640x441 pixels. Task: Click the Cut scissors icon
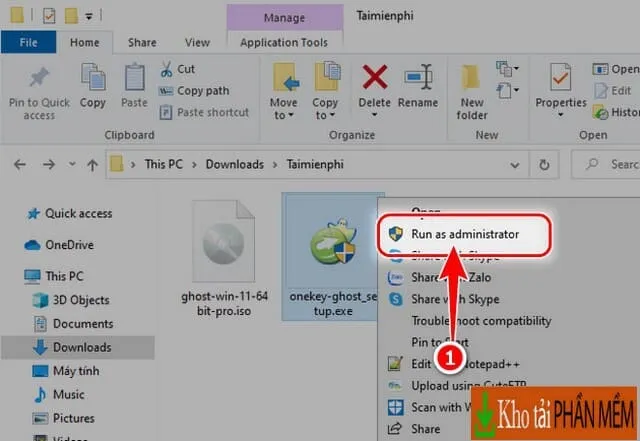click(x=166, y=69)
